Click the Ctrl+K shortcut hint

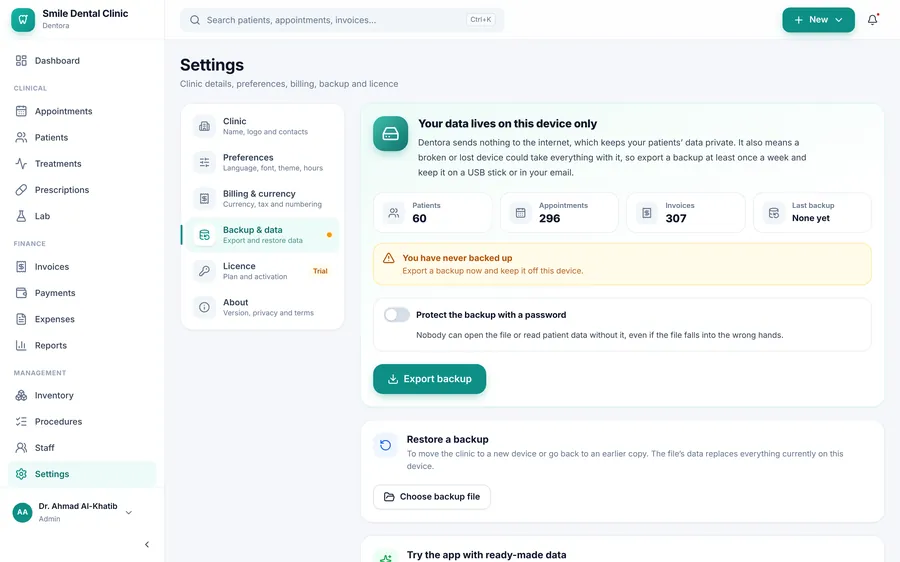(x=481, y=20)
